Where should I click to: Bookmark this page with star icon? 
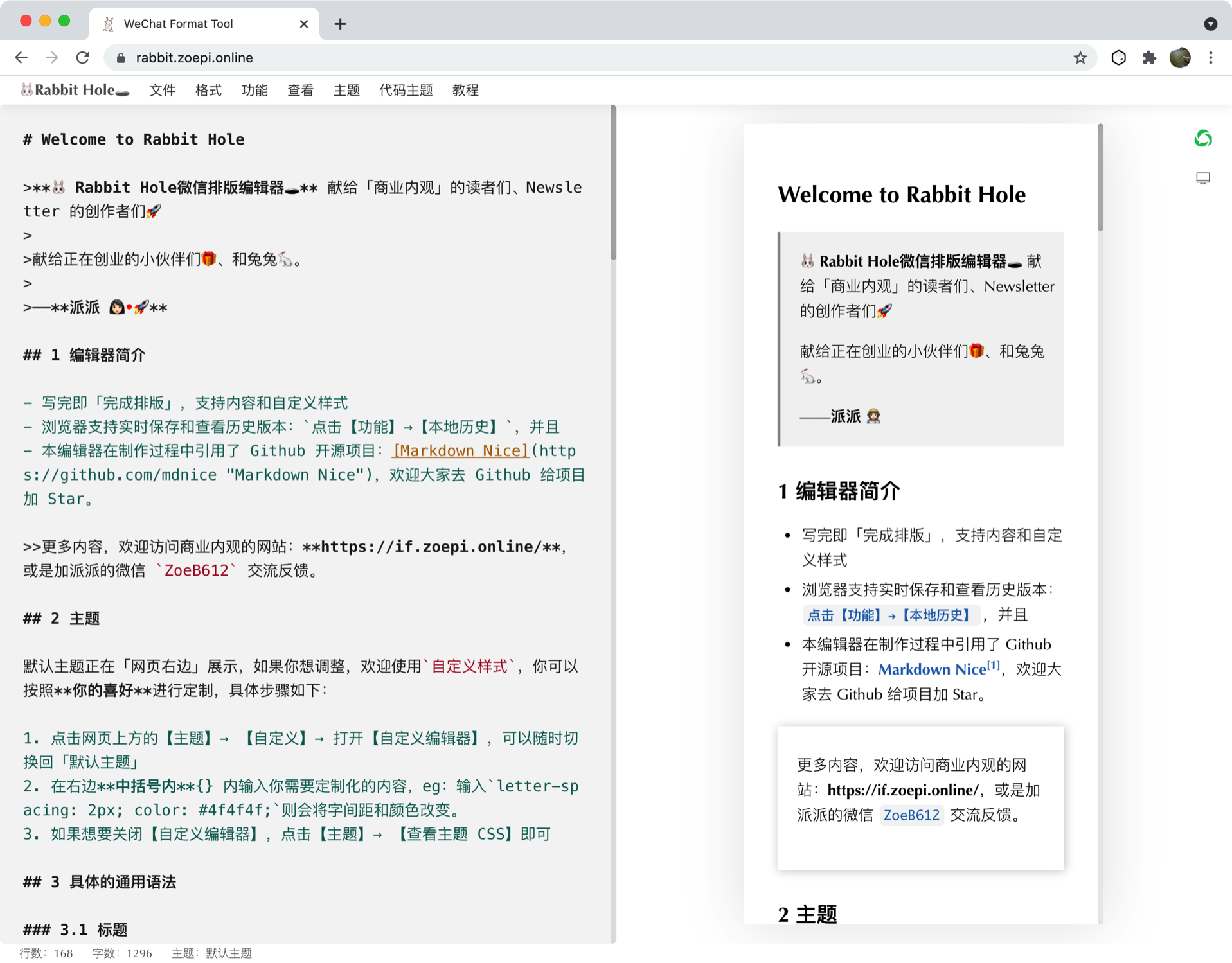(1080, 58)
